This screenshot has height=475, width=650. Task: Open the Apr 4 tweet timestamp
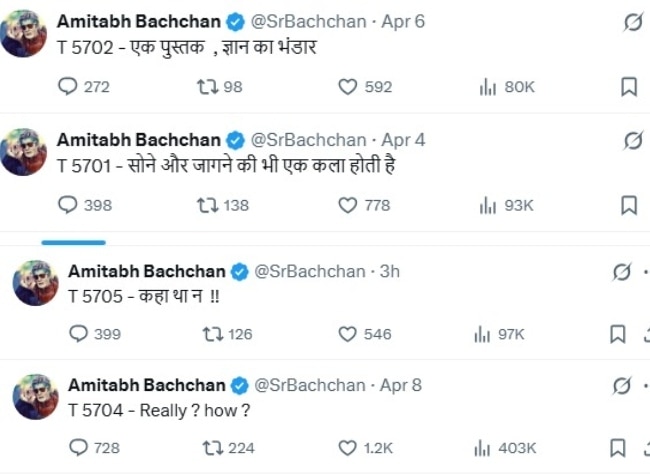403,139
